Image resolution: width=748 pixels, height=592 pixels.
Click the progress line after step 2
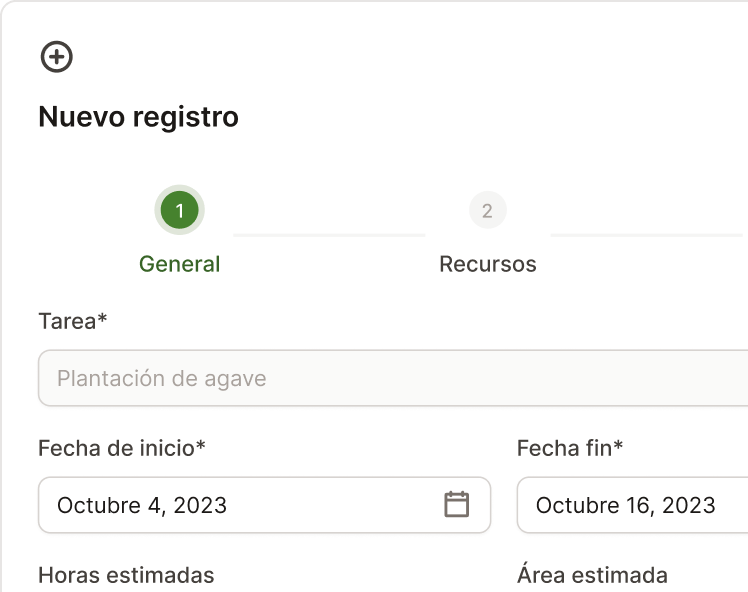tap(646, 234)
